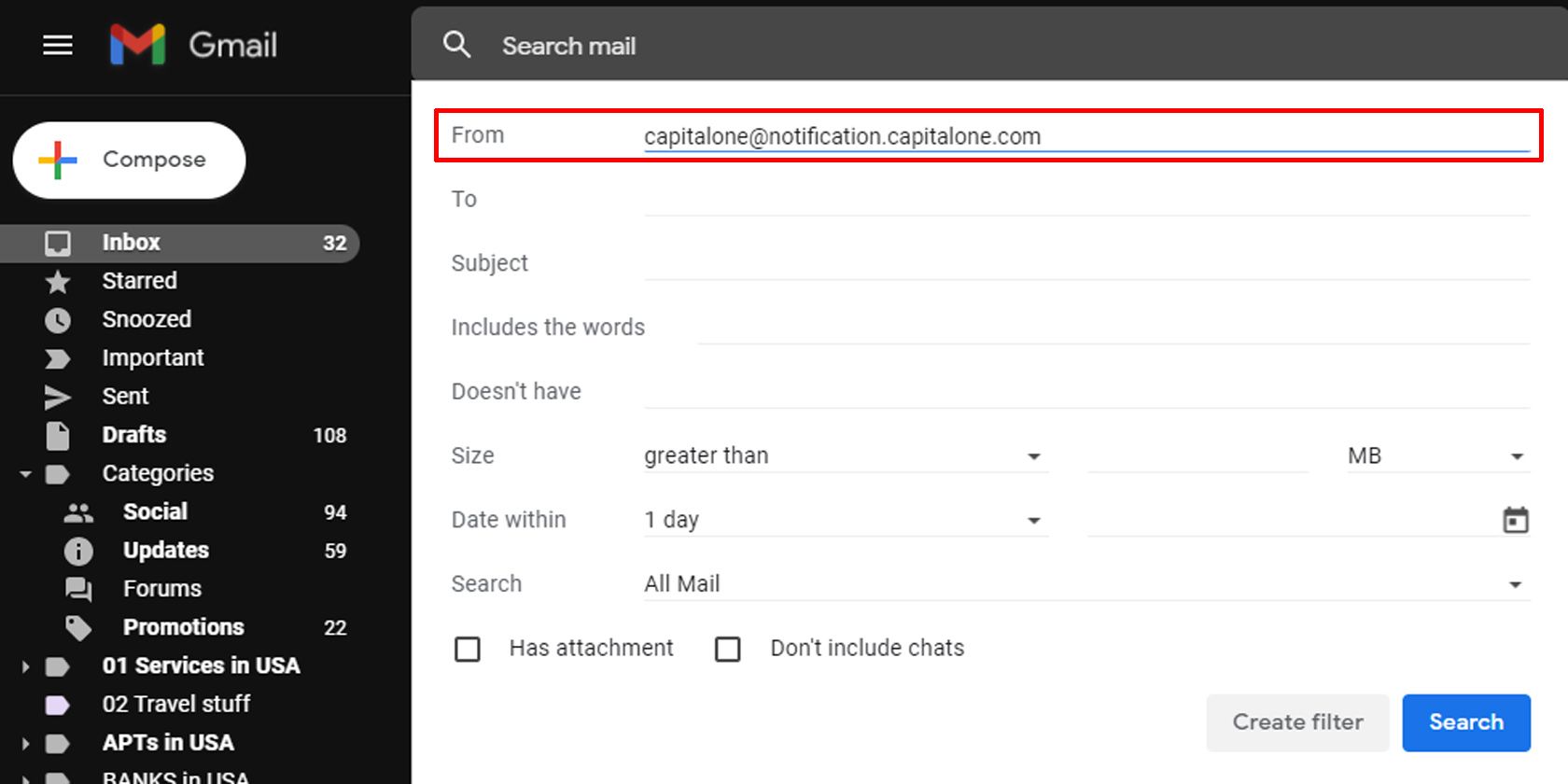Click the Snoozed clock icon
Screen dimensions: 1568x784
point(58,320)
